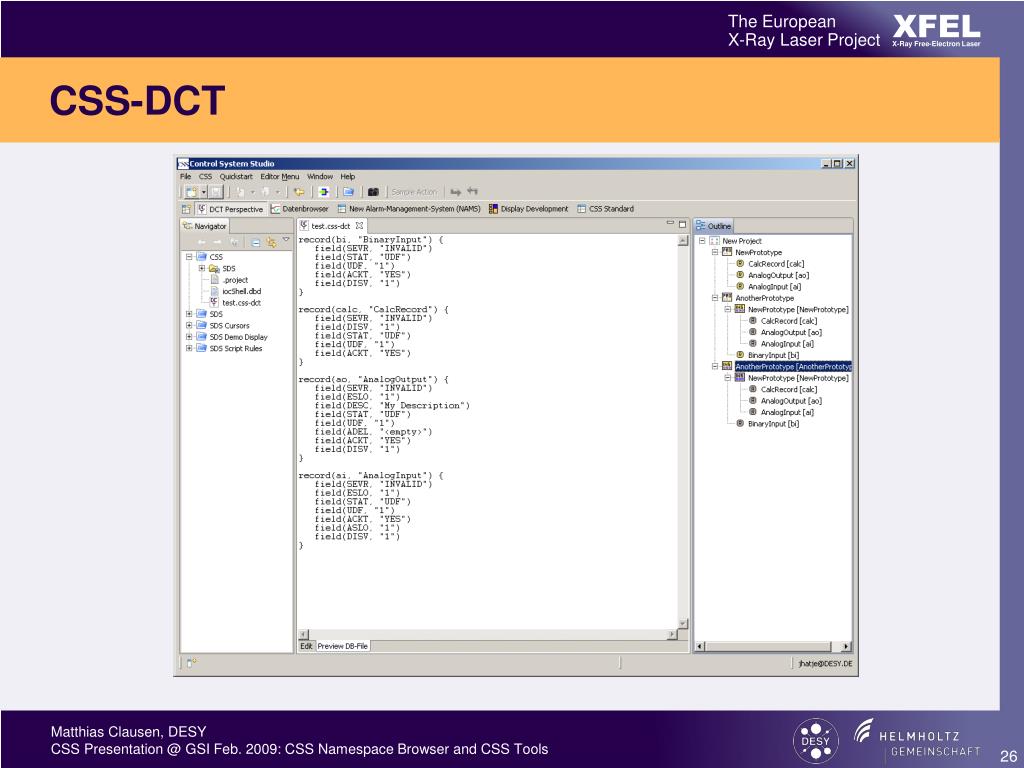Switch to the Display Development perspective
This screenshot has width=1024, height=768.
coord(528,209)
